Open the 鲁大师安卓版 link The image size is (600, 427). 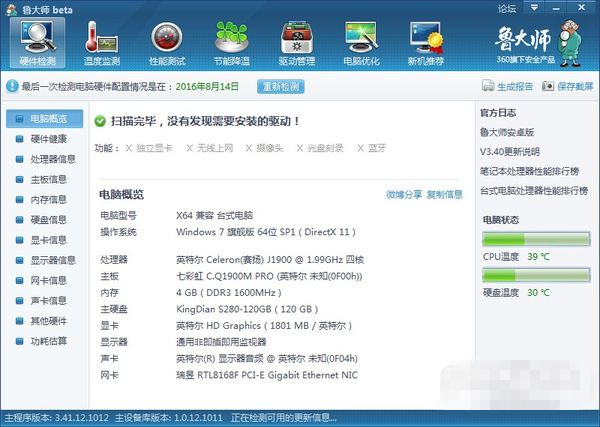coord(507,132)
